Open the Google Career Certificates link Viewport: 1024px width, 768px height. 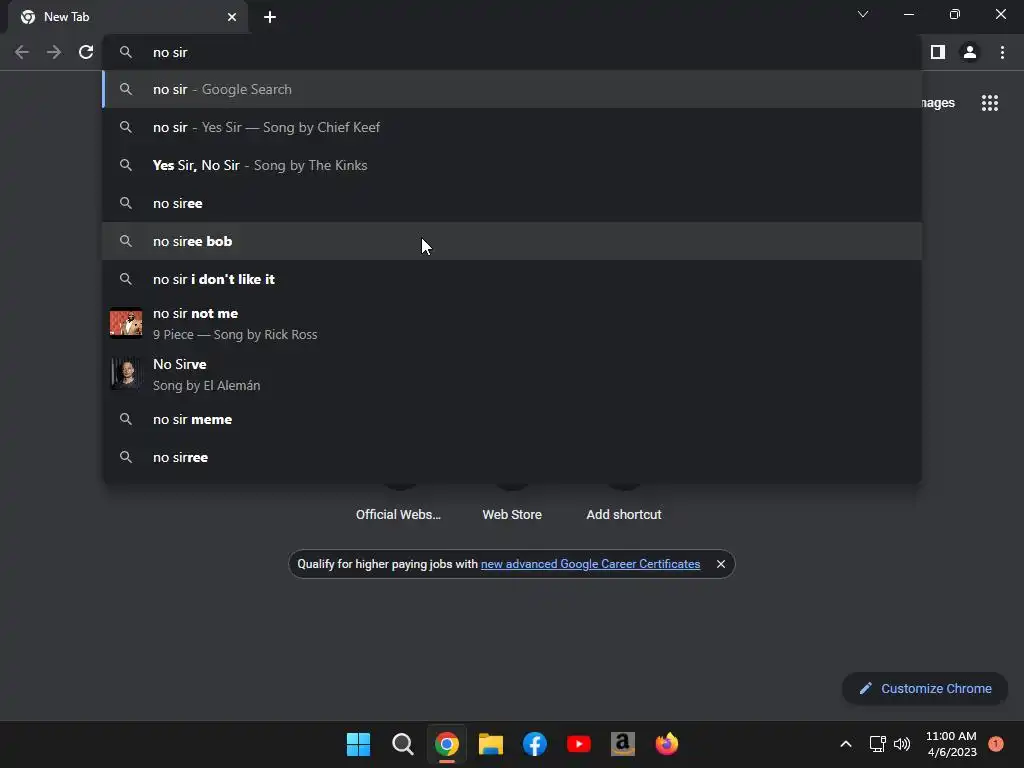pos(590,564)
